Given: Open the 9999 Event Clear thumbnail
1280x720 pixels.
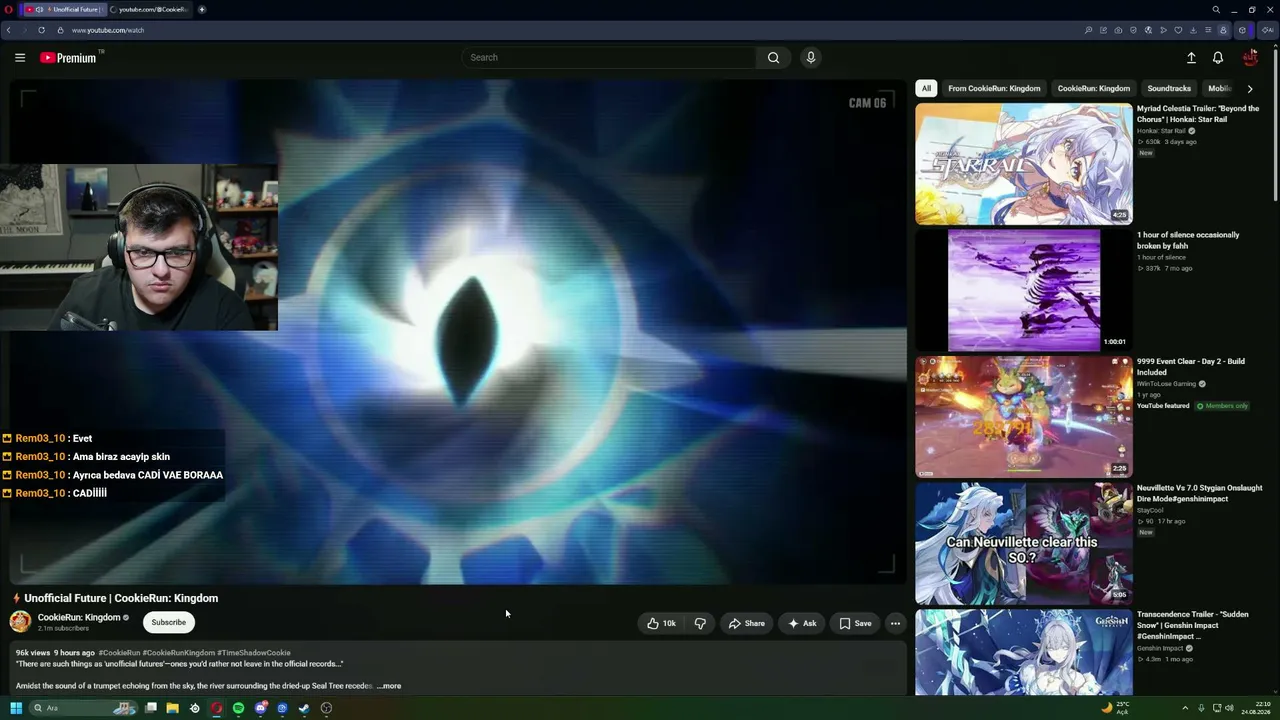Looking at the screenshot, I should pos(1024,417).
